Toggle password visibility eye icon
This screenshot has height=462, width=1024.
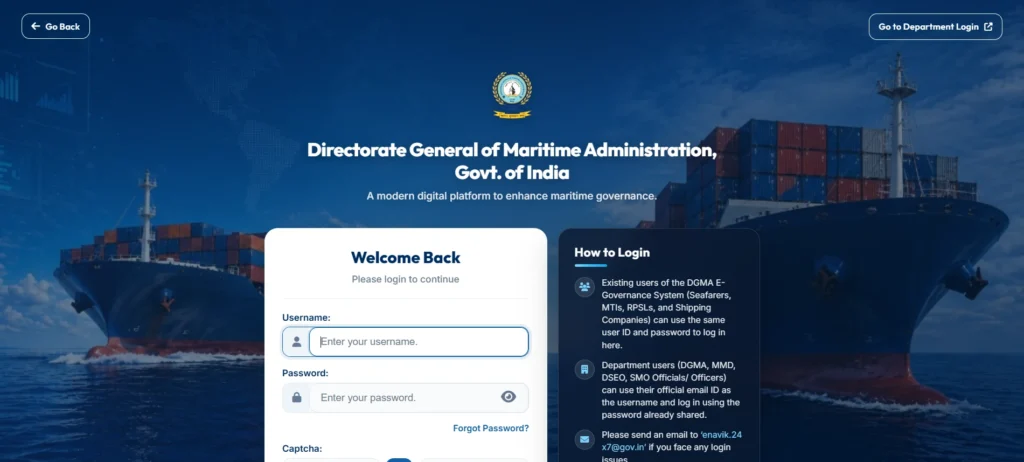(509, 397)
